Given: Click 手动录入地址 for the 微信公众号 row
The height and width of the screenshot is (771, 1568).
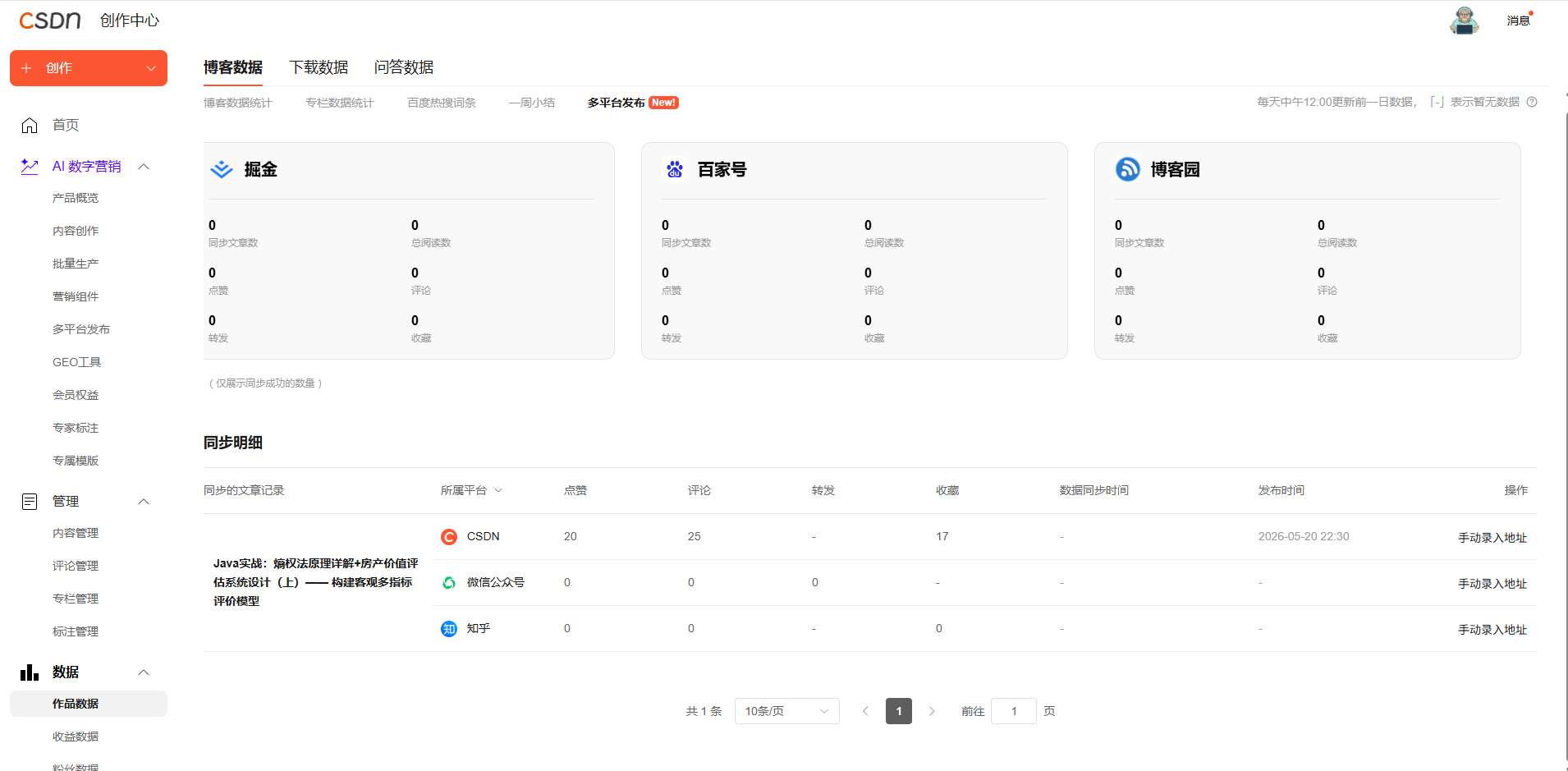Looking at the screenshot, I should pyautogui.click(x=1492, y=584).
